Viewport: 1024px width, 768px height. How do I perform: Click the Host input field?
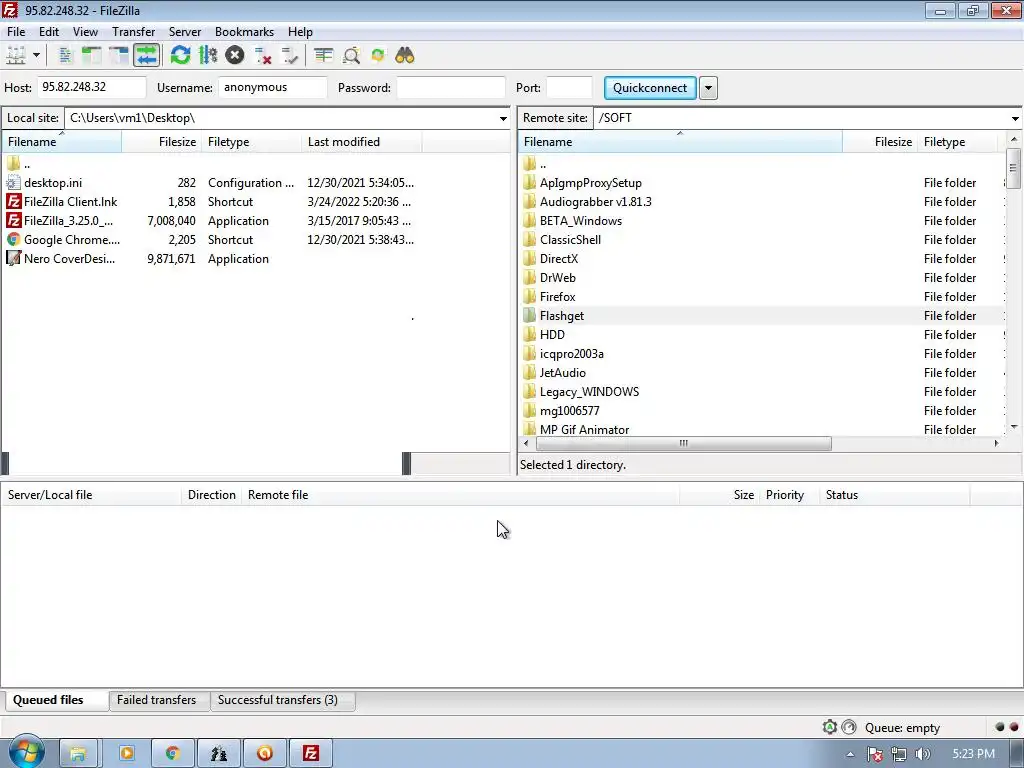(x=91, y=87)
